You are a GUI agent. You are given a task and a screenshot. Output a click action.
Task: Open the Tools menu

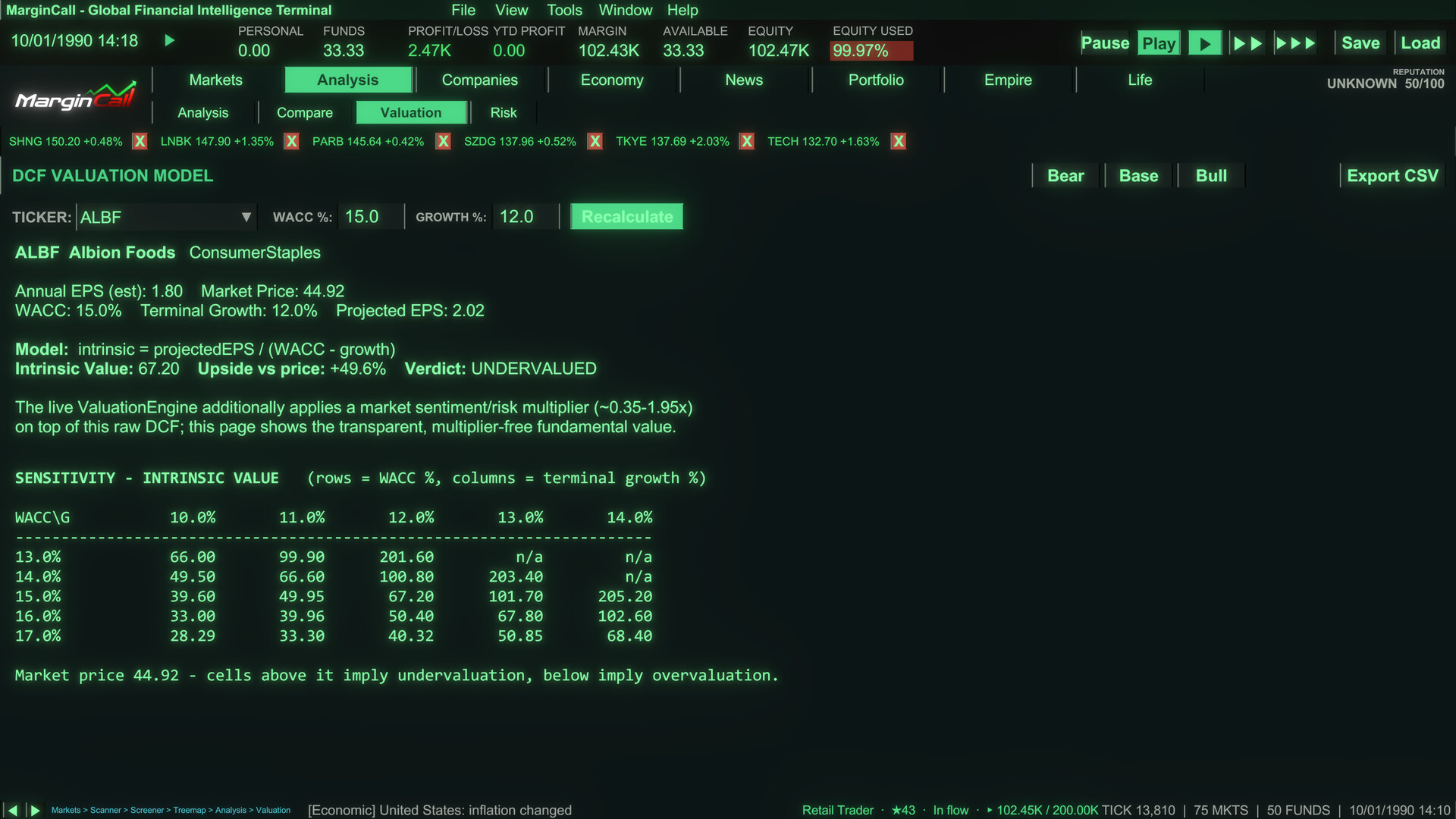coord(565,10)
